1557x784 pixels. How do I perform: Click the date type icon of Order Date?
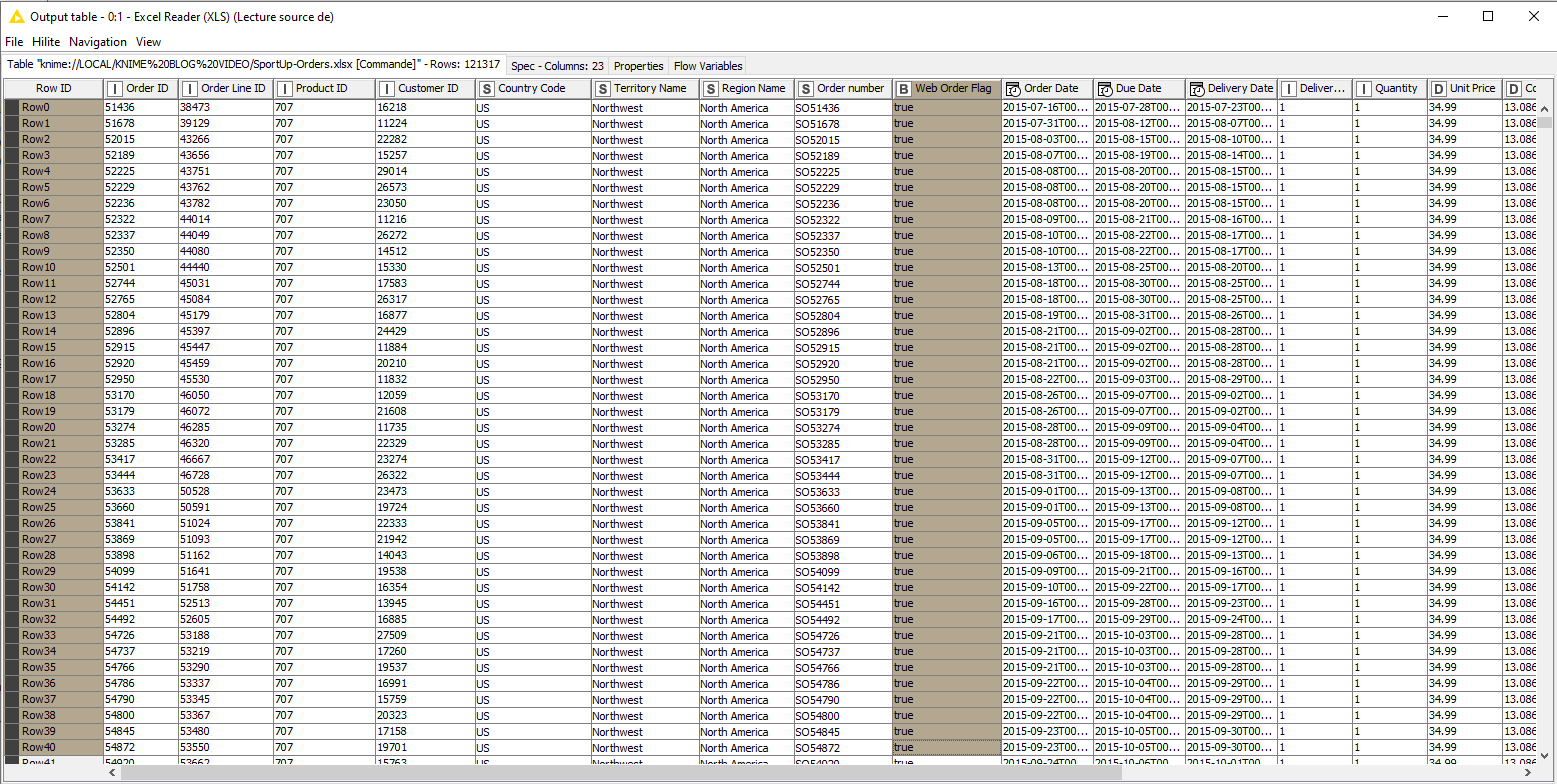pos(1013,89)
